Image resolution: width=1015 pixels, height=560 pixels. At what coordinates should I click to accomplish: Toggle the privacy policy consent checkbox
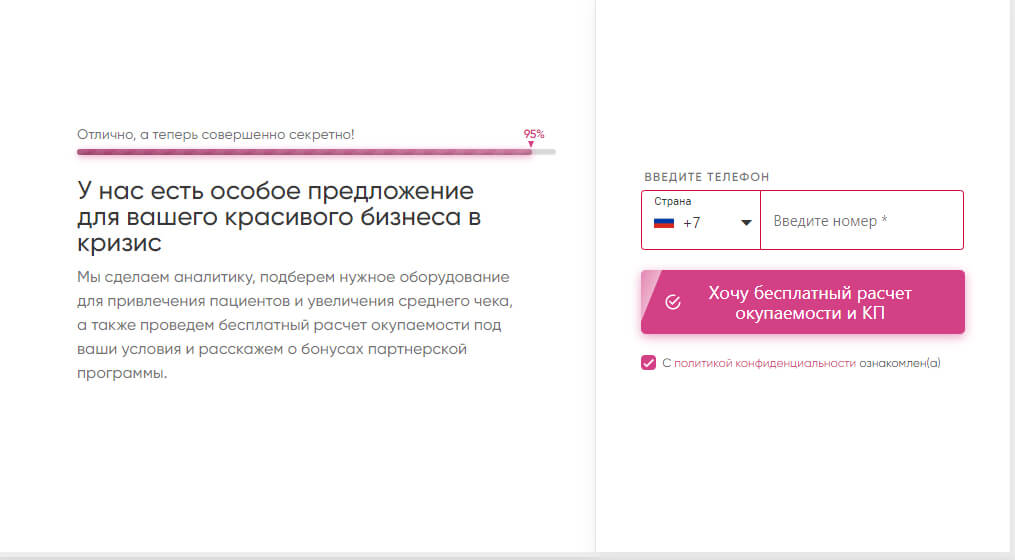click(x=648, y=363)
